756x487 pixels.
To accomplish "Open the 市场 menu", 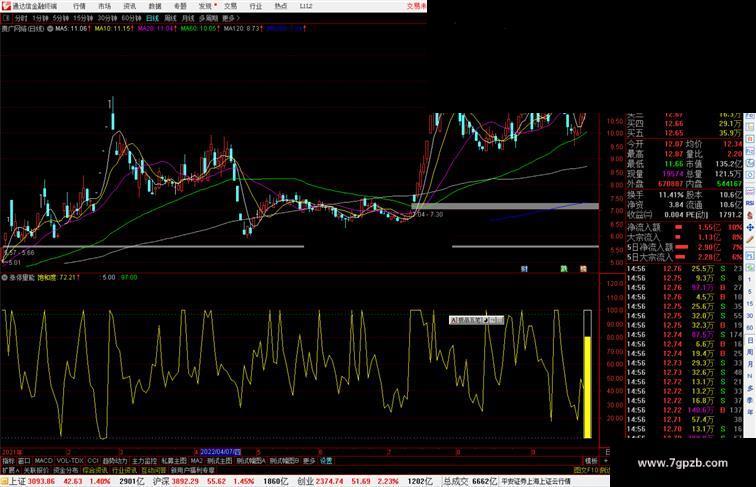I will pos(104,6).
